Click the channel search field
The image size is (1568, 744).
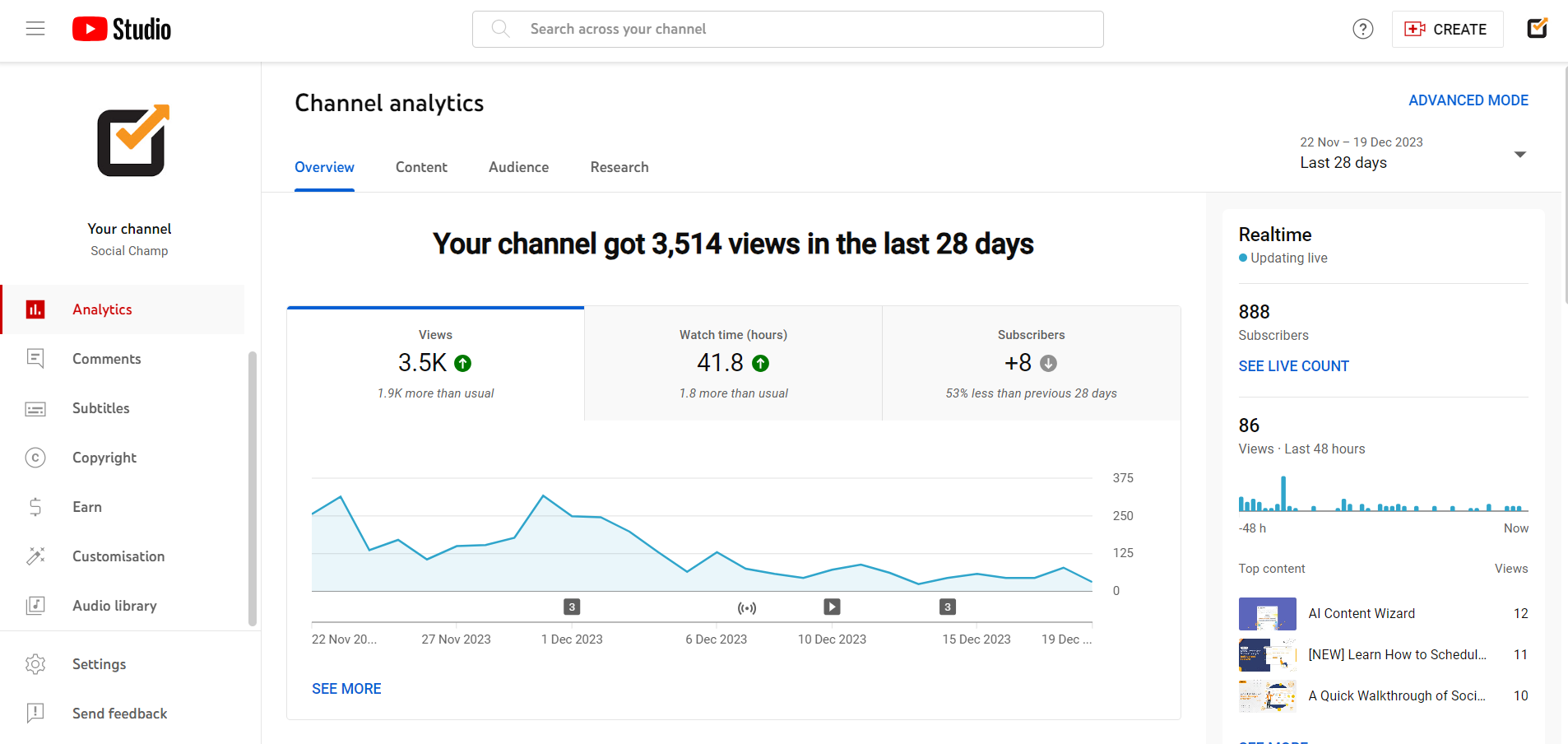[786, 28]
